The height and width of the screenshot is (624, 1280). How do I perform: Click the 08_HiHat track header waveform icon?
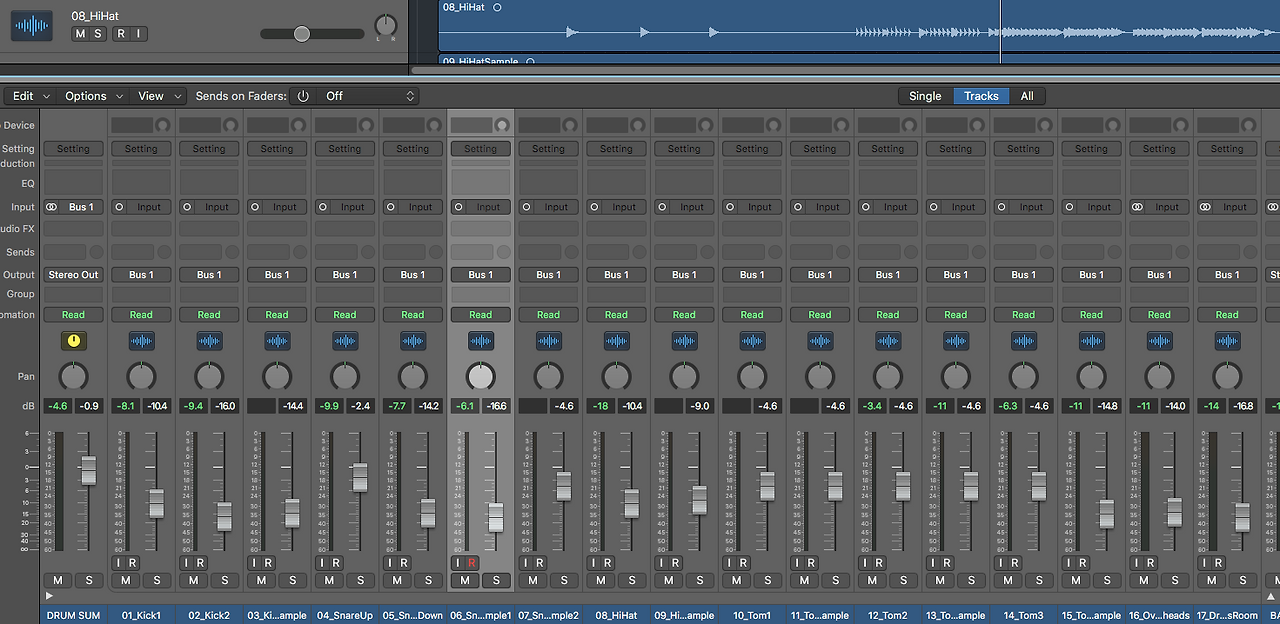[x=32, y=26]
